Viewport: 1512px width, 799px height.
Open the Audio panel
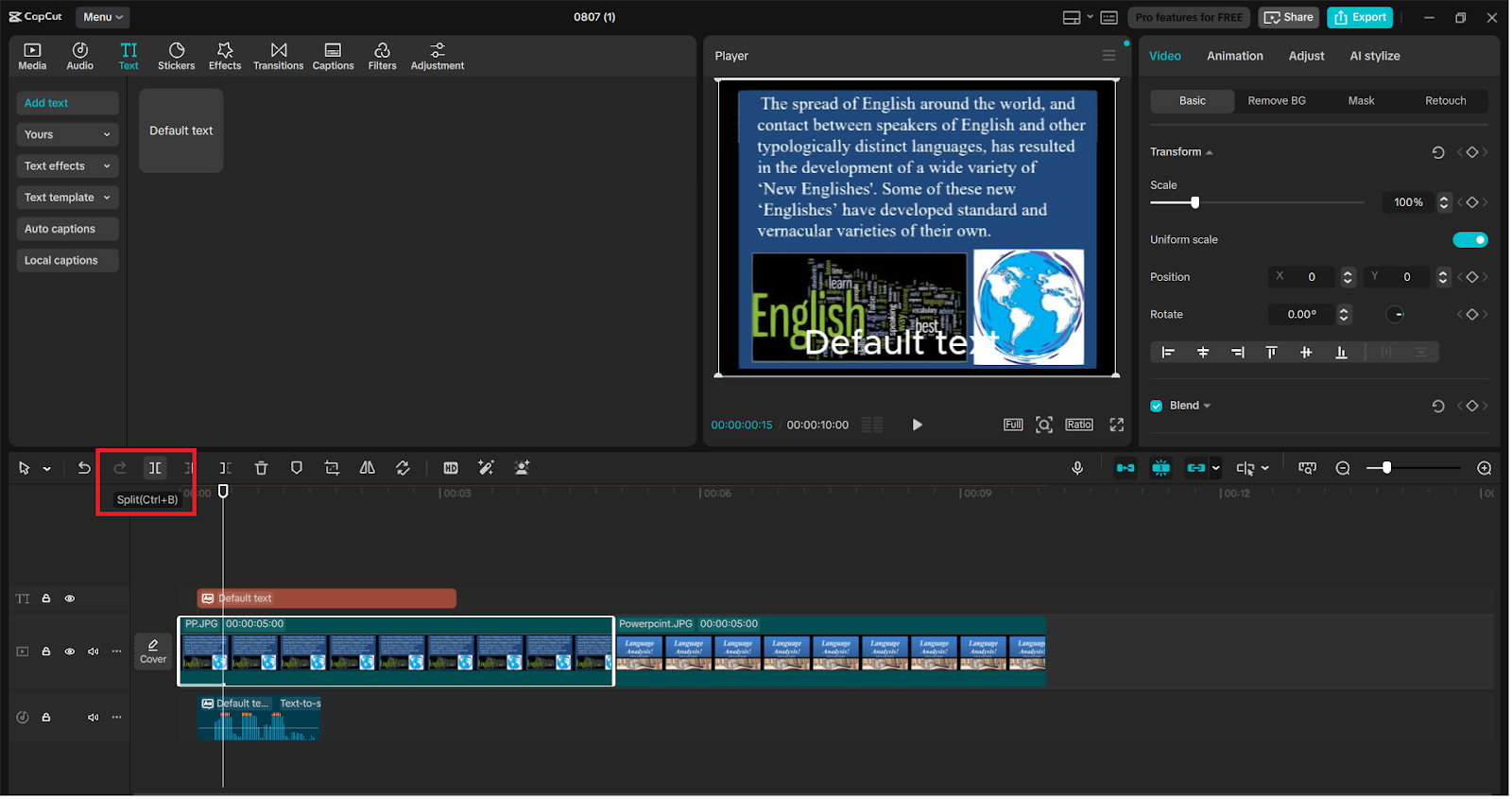click(x=80, y=56)
